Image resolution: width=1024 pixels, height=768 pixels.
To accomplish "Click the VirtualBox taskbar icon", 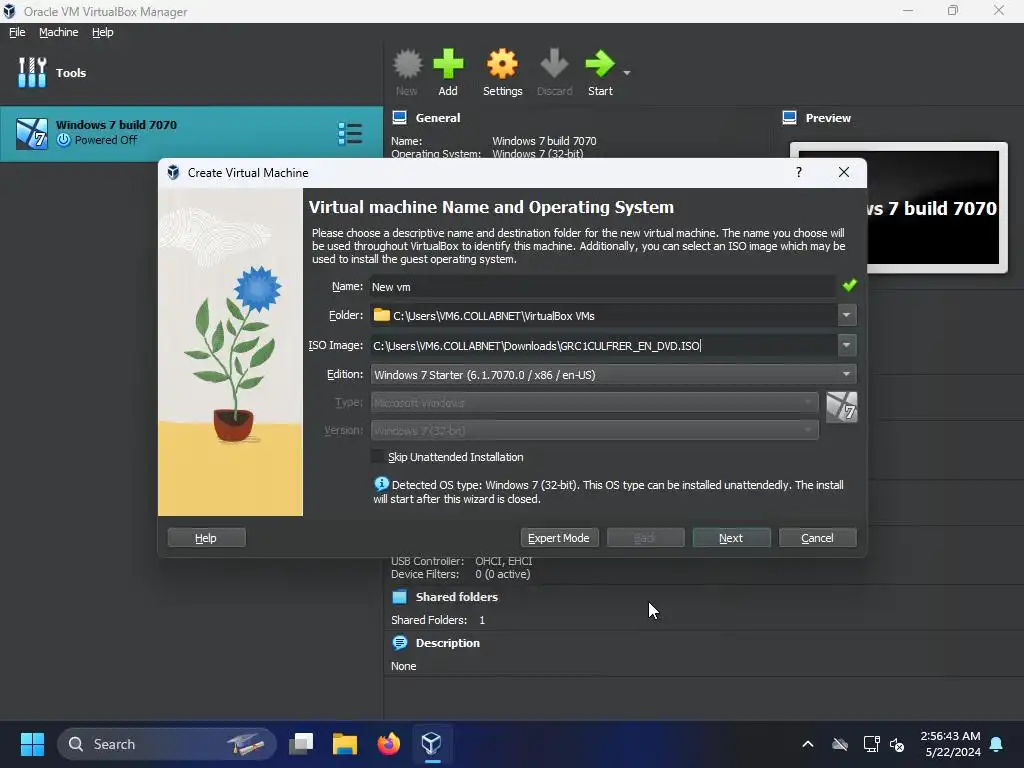I will pyautogui.click(x=432, y=744).
